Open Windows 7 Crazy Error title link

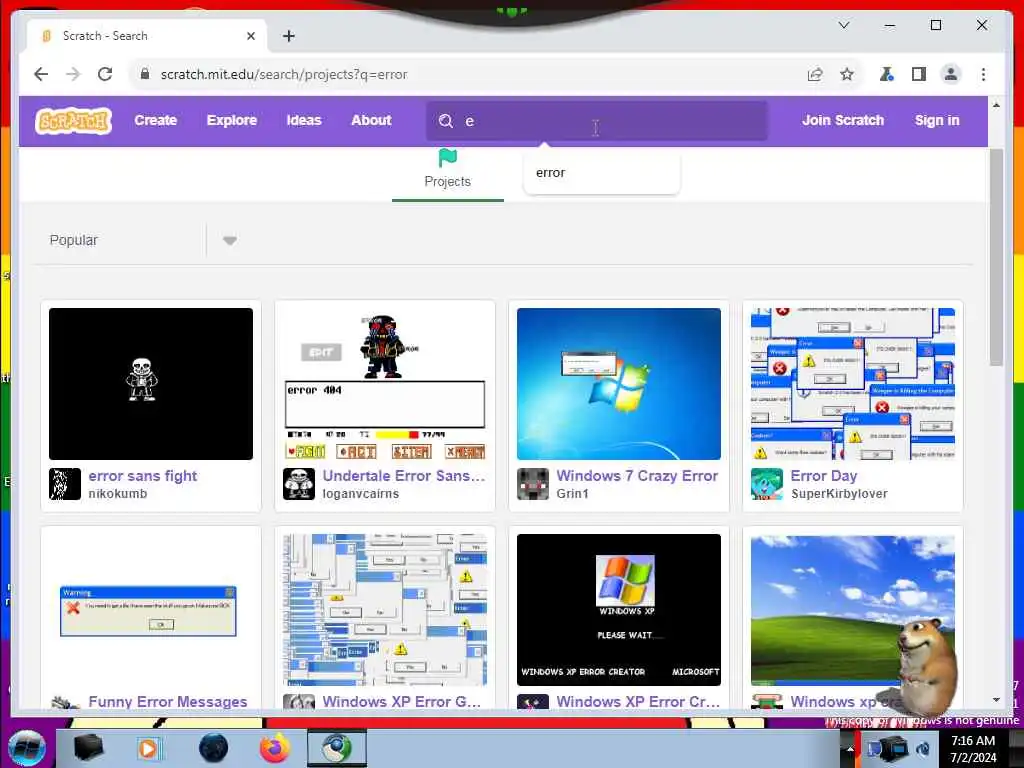[x=637, y=475]
